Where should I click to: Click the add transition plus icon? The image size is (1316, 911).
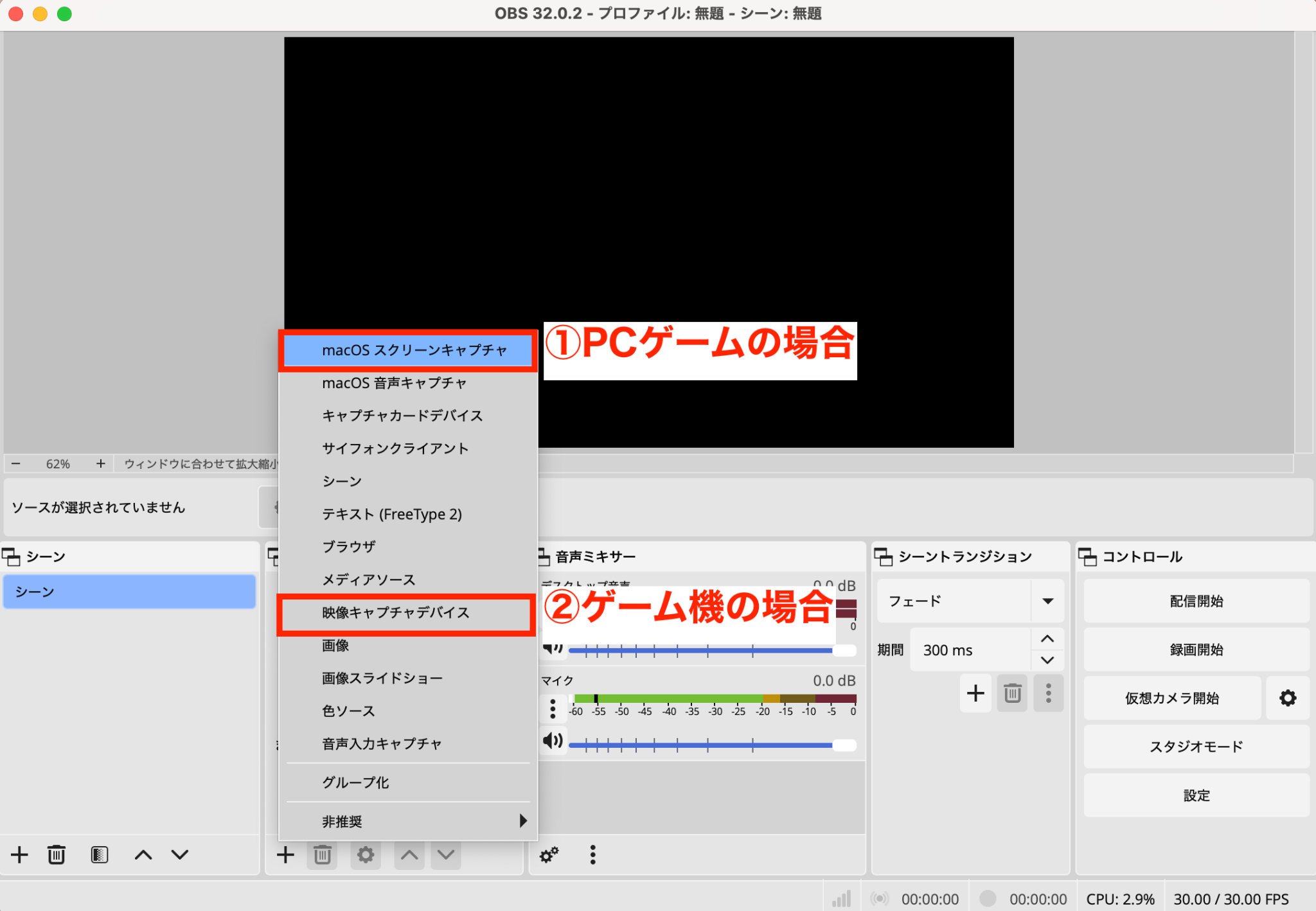pyautogui.click(x=975, y=693)
